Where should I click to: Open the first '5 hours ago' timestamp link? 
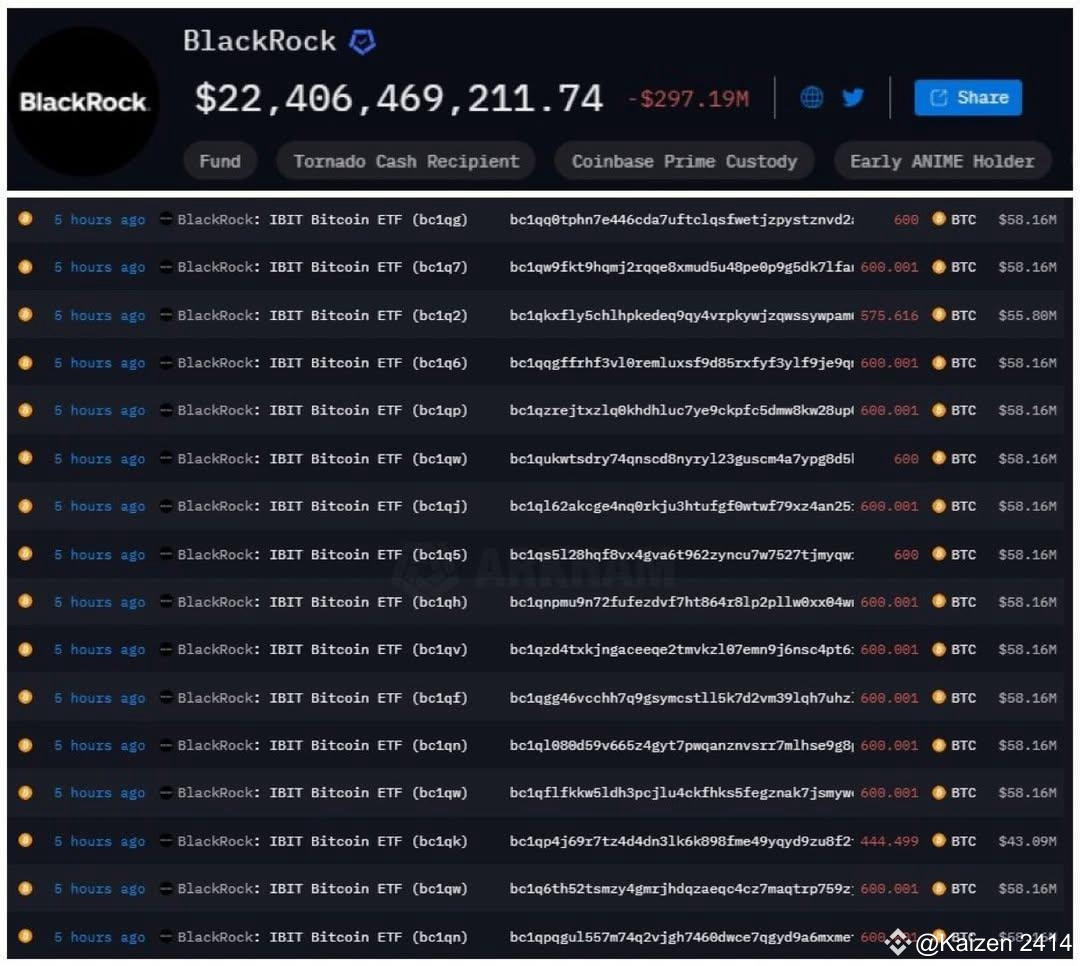click(x=99, y=219)
